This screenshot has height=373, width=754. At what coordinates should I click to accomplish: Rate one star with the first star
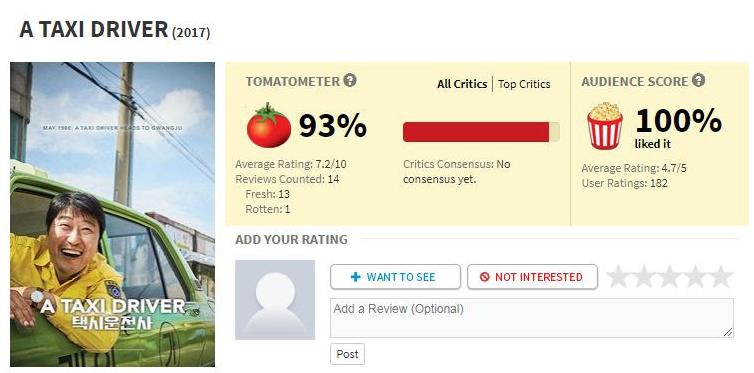[x=617, y=277]
